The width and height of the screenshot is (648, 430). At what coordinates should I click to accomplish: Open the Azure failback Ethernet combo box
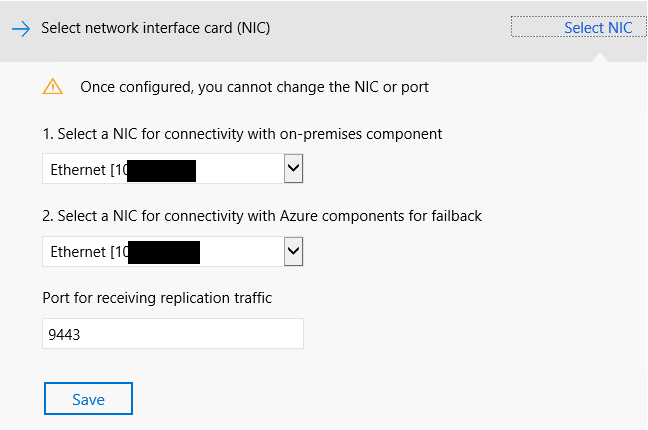coord(173,251)
